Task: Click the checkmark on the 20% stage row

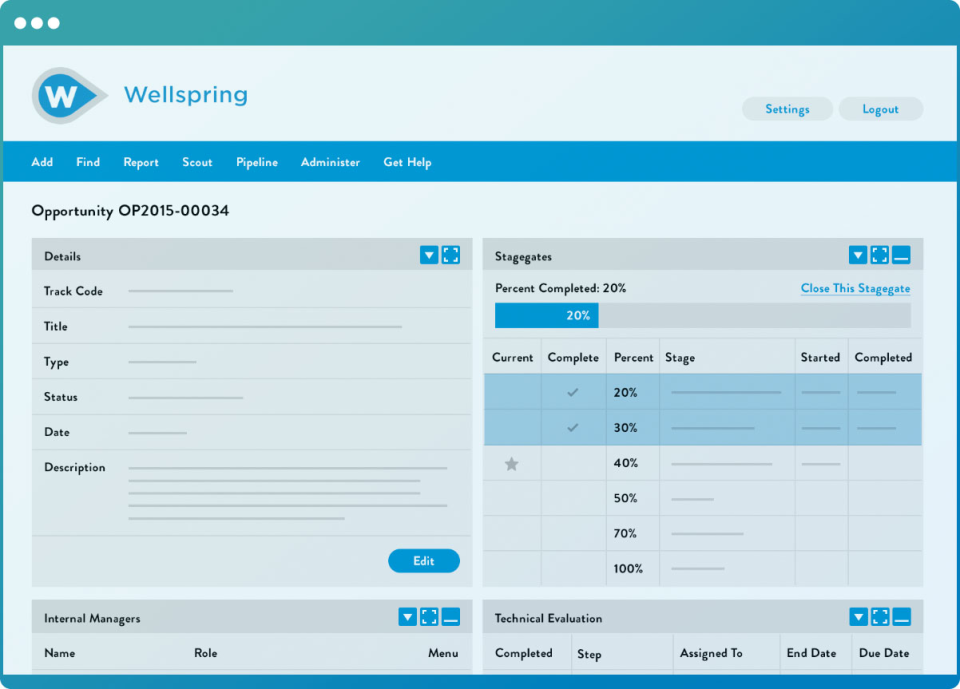Action: pos(573,392)
